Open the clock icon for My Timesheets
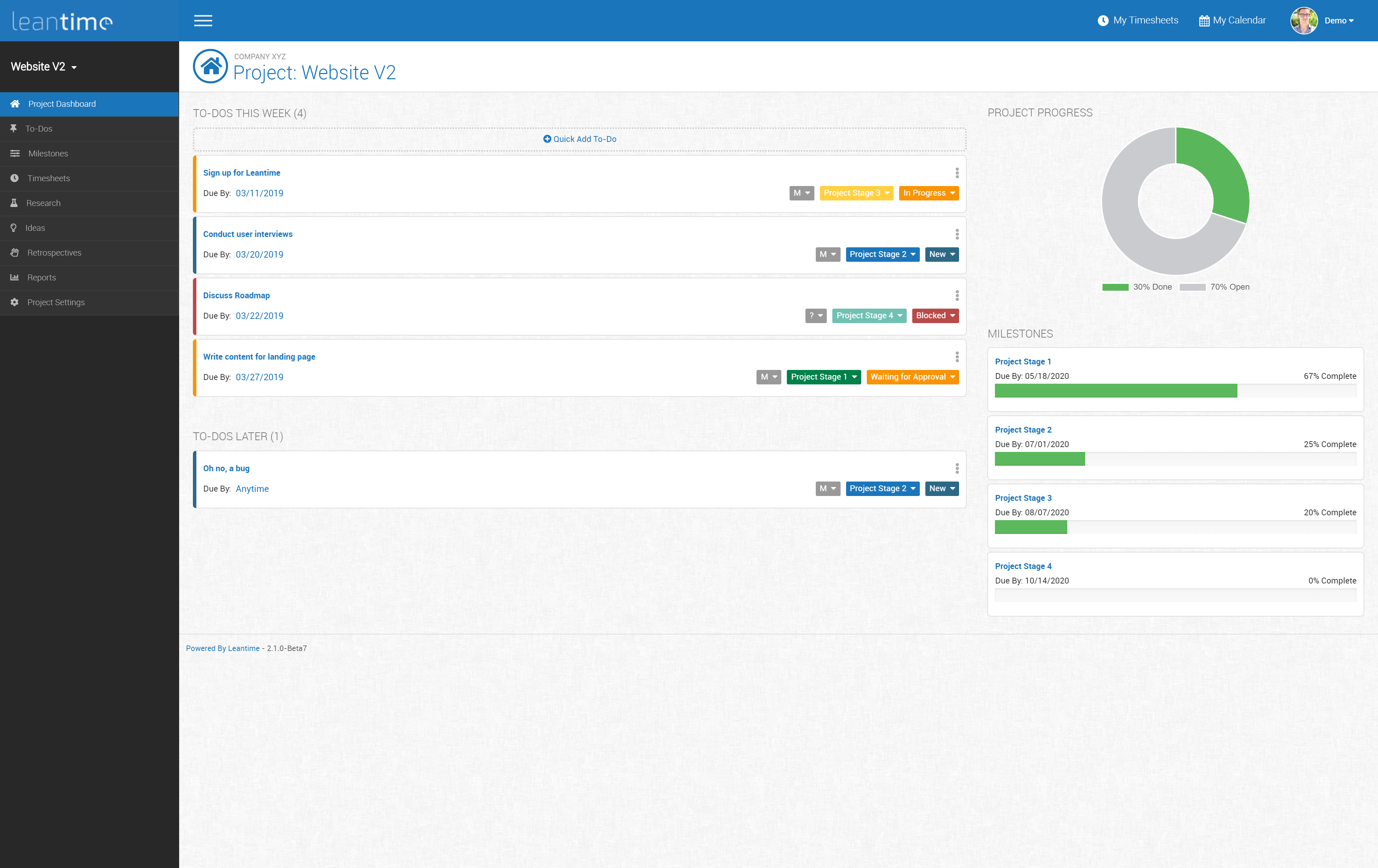 point(1103,21)
